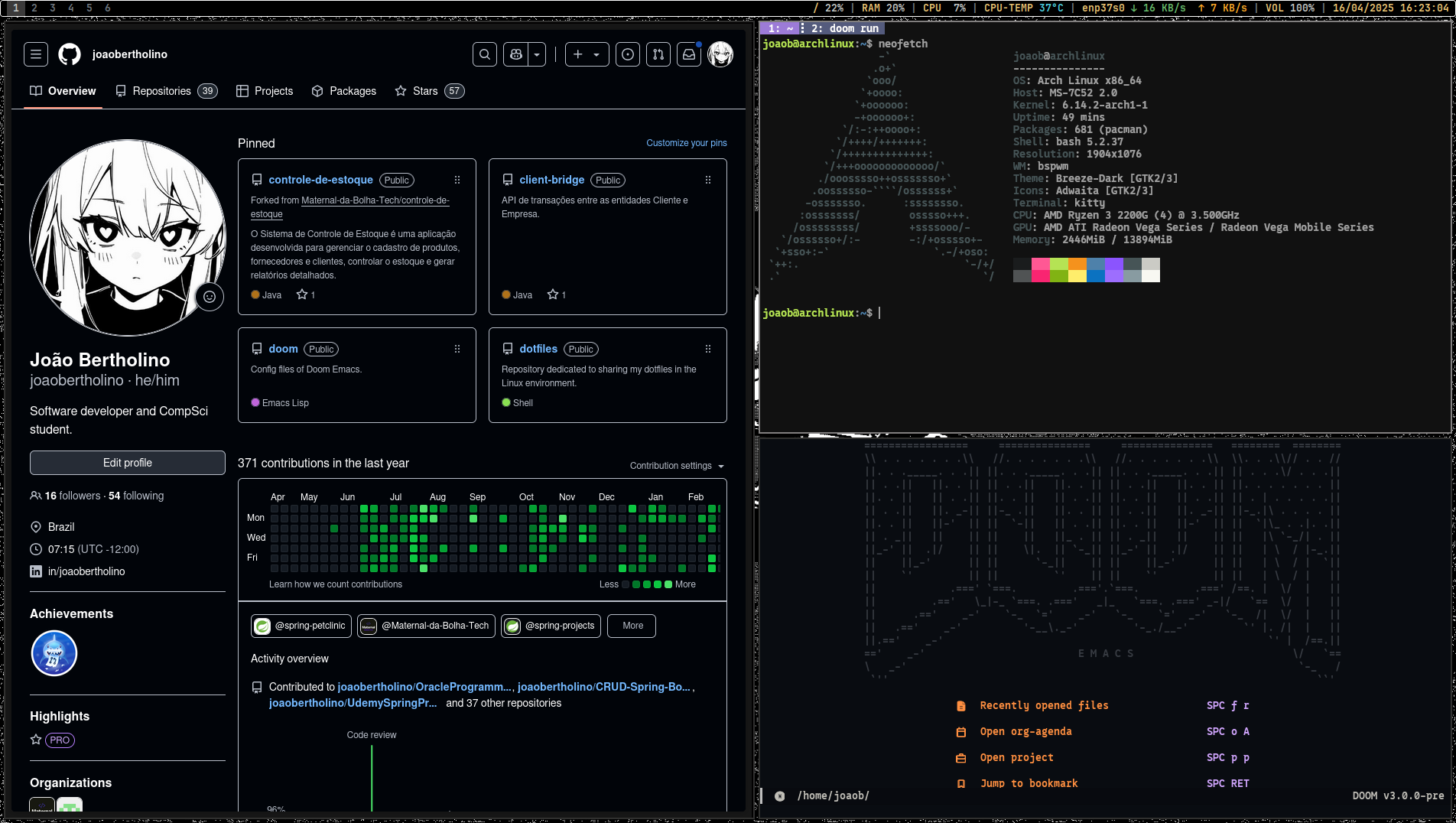Screen dimensions: 1456x823
Task: Expand More organizations in activity filter
Action: (632, 626)
